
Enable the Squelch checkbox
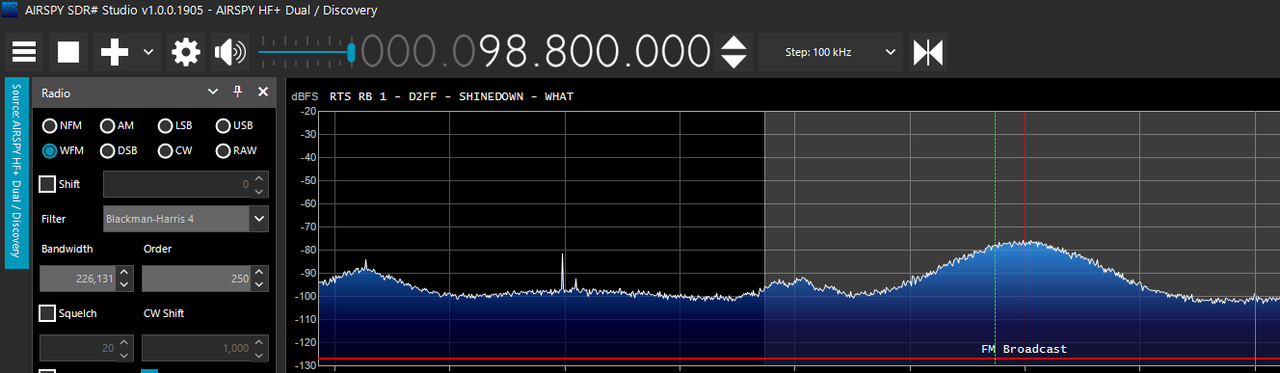pos(47,313)
